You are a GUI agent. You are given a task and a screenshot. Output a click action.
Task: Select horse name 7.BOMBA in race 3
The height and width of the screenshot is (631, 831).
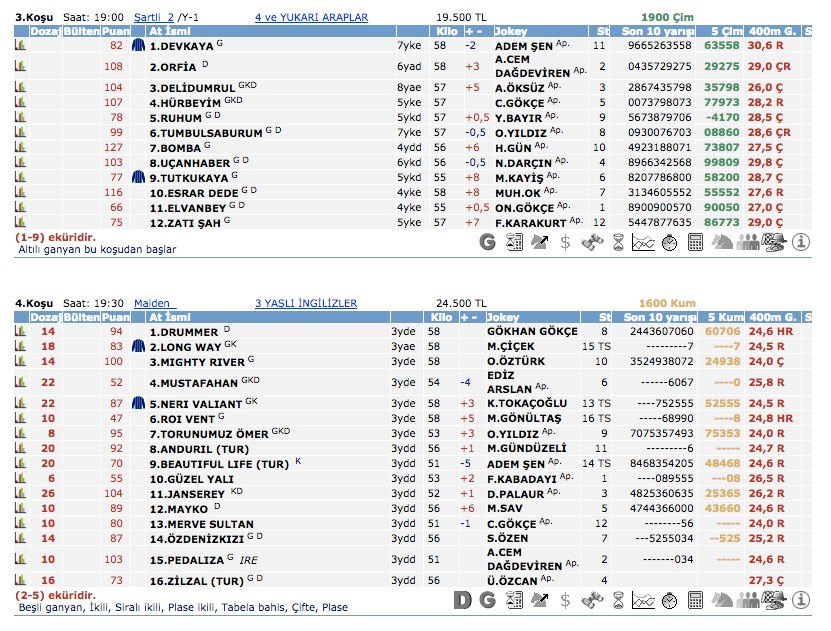click(176, 148)
